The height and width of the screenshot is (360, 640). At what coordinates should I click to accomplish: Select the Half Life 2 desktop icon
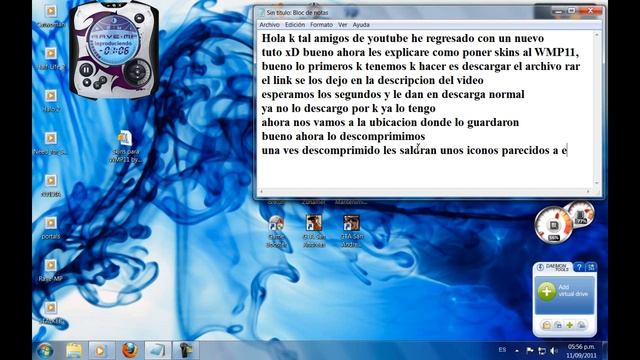(x=51, y=58)
